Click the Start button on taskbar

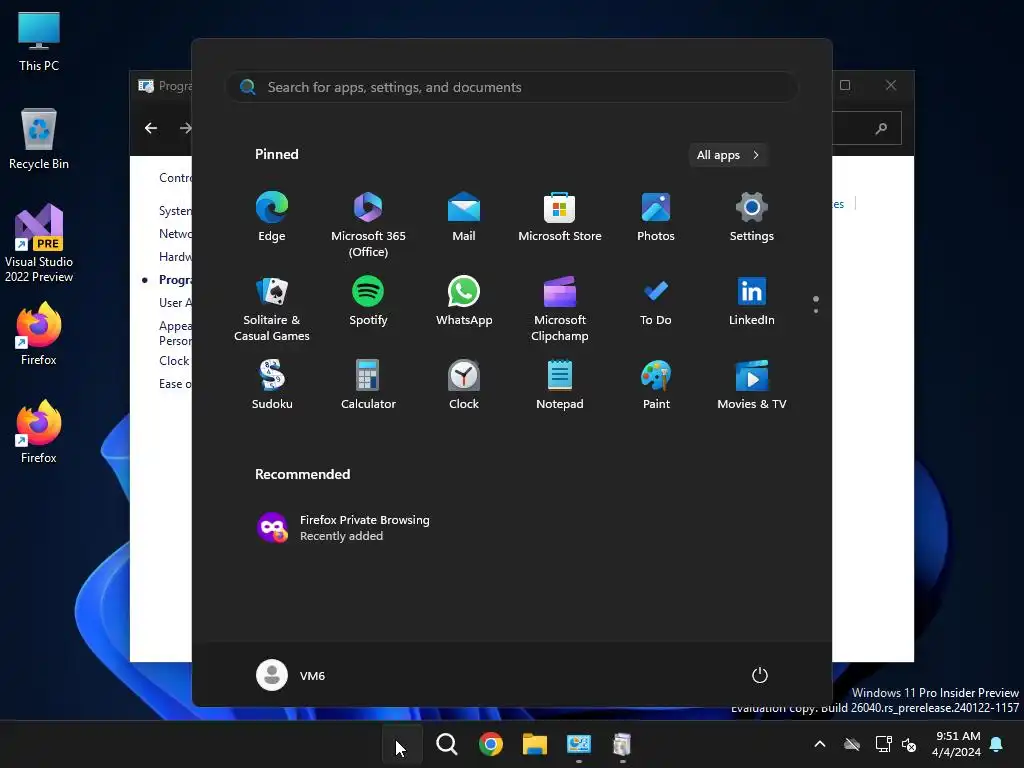(402, 744)
